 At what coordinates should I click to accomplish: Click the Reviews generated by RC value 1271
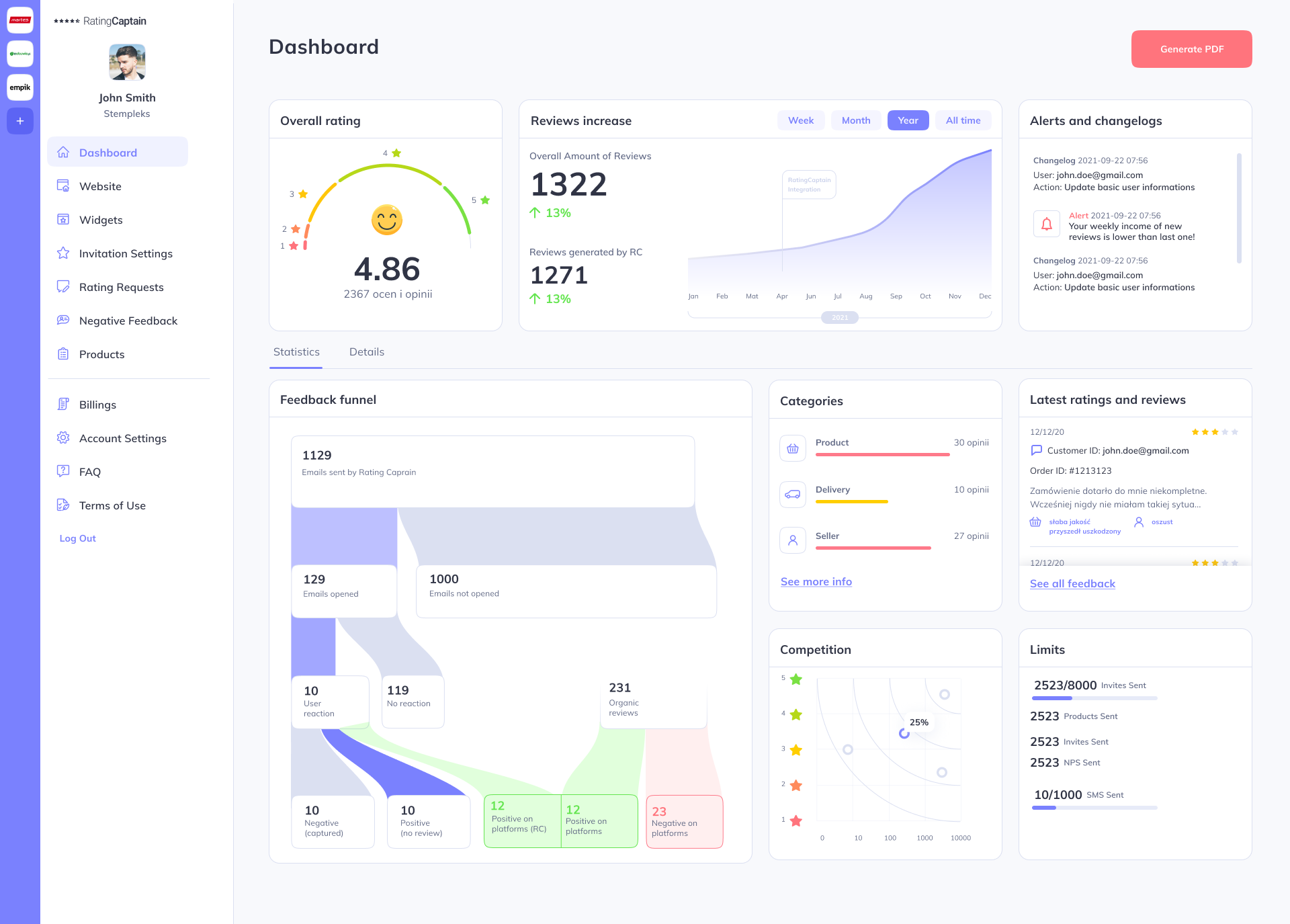point(559,276)
